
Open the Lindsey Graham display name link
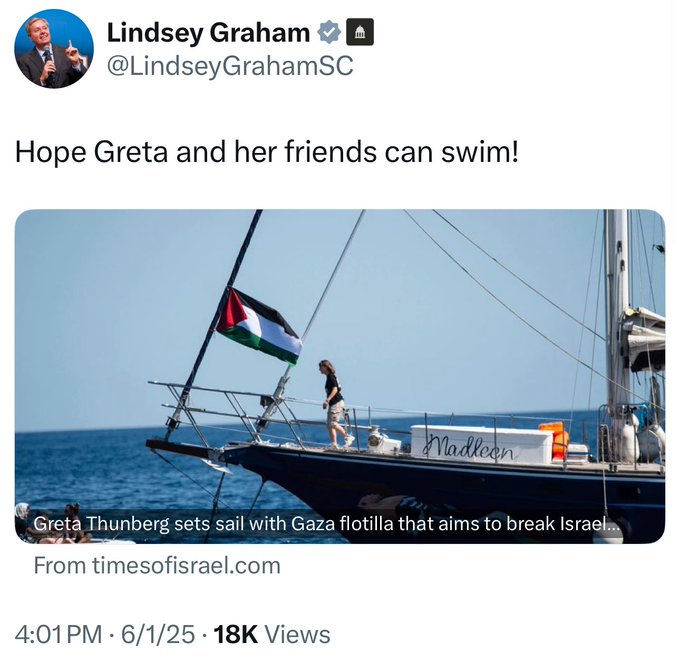point(208,33)
